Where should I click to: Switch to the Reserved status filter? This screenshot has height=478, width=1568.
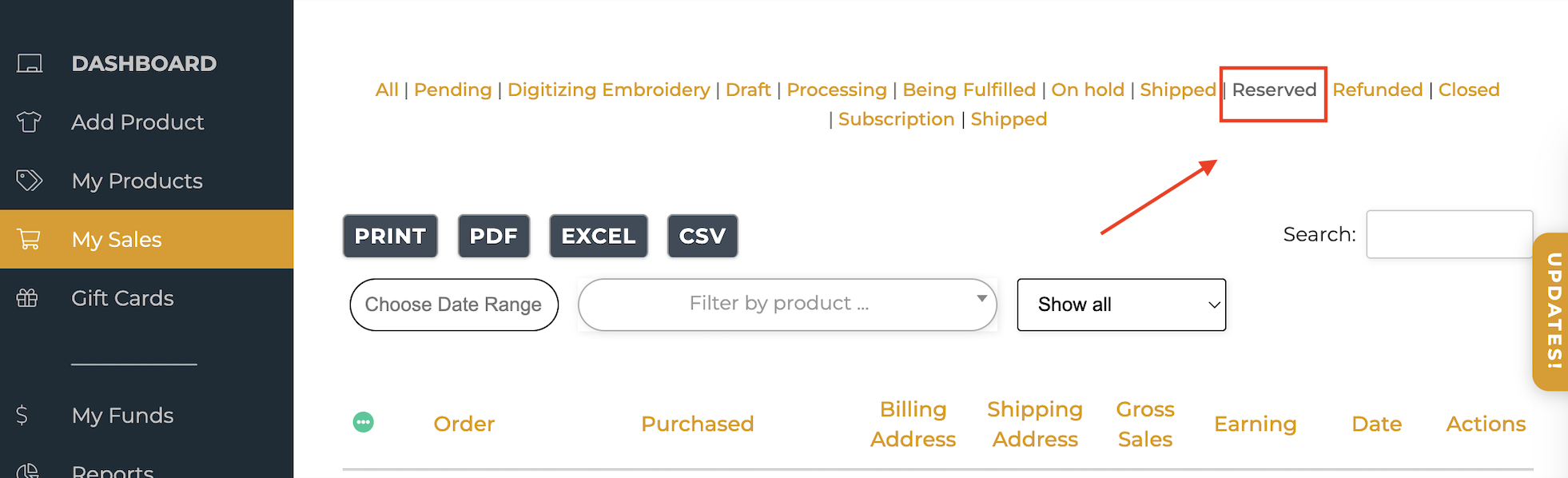(1274, 90)
